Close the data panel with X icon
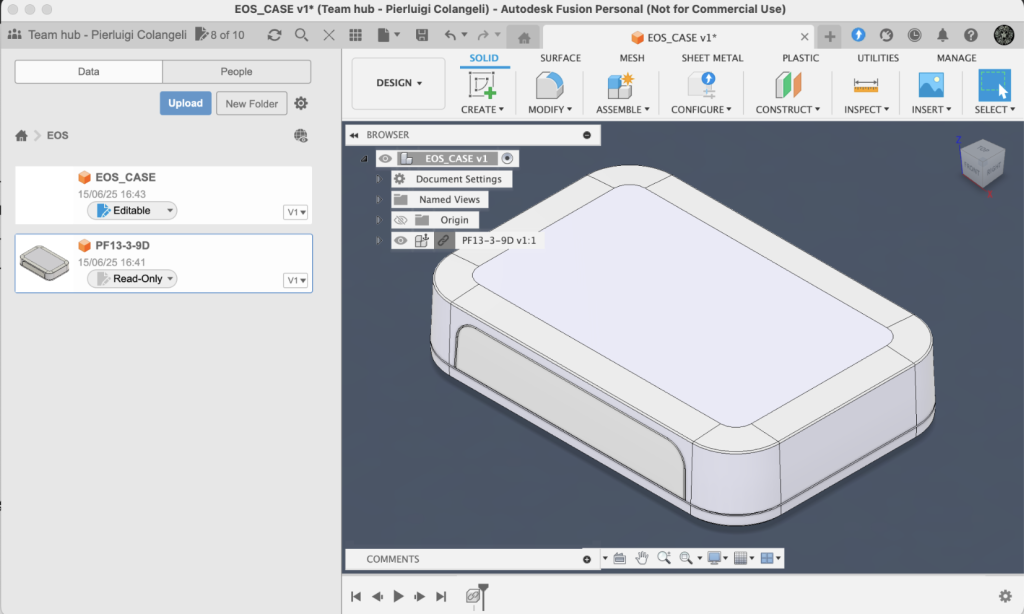1024x614 pixels. 328,35
